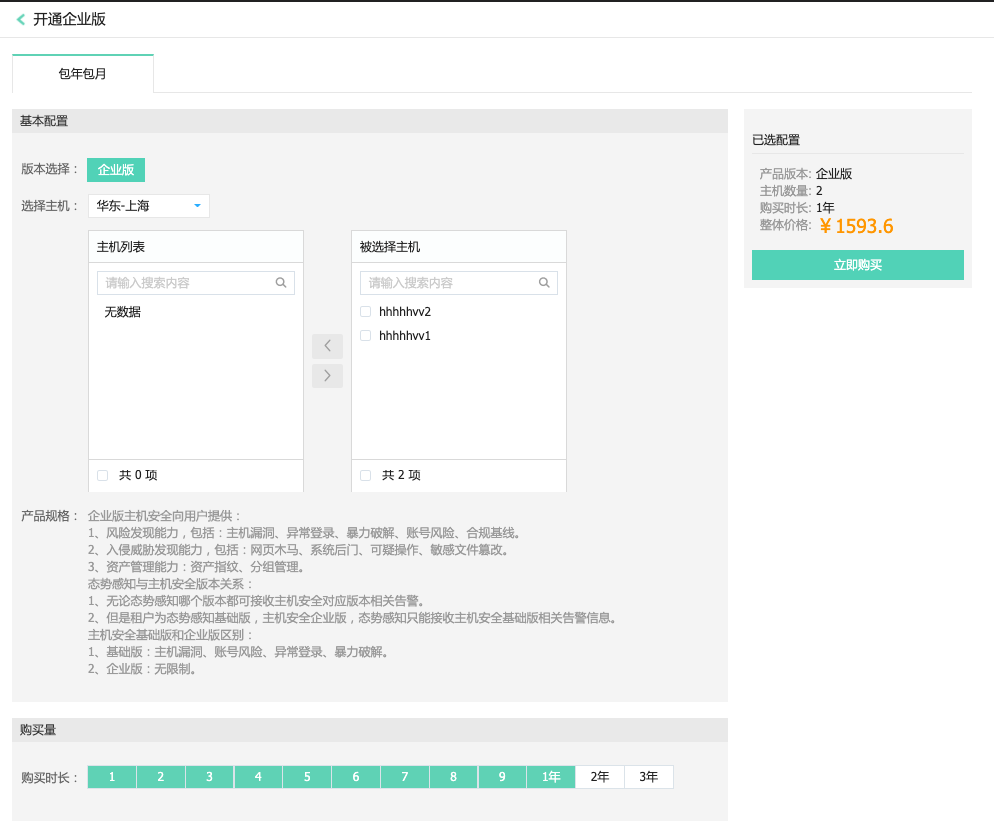Click the left transfer arrow to move hosts back
The height and width of the screenshot is (836, 994).
(327, 345)
